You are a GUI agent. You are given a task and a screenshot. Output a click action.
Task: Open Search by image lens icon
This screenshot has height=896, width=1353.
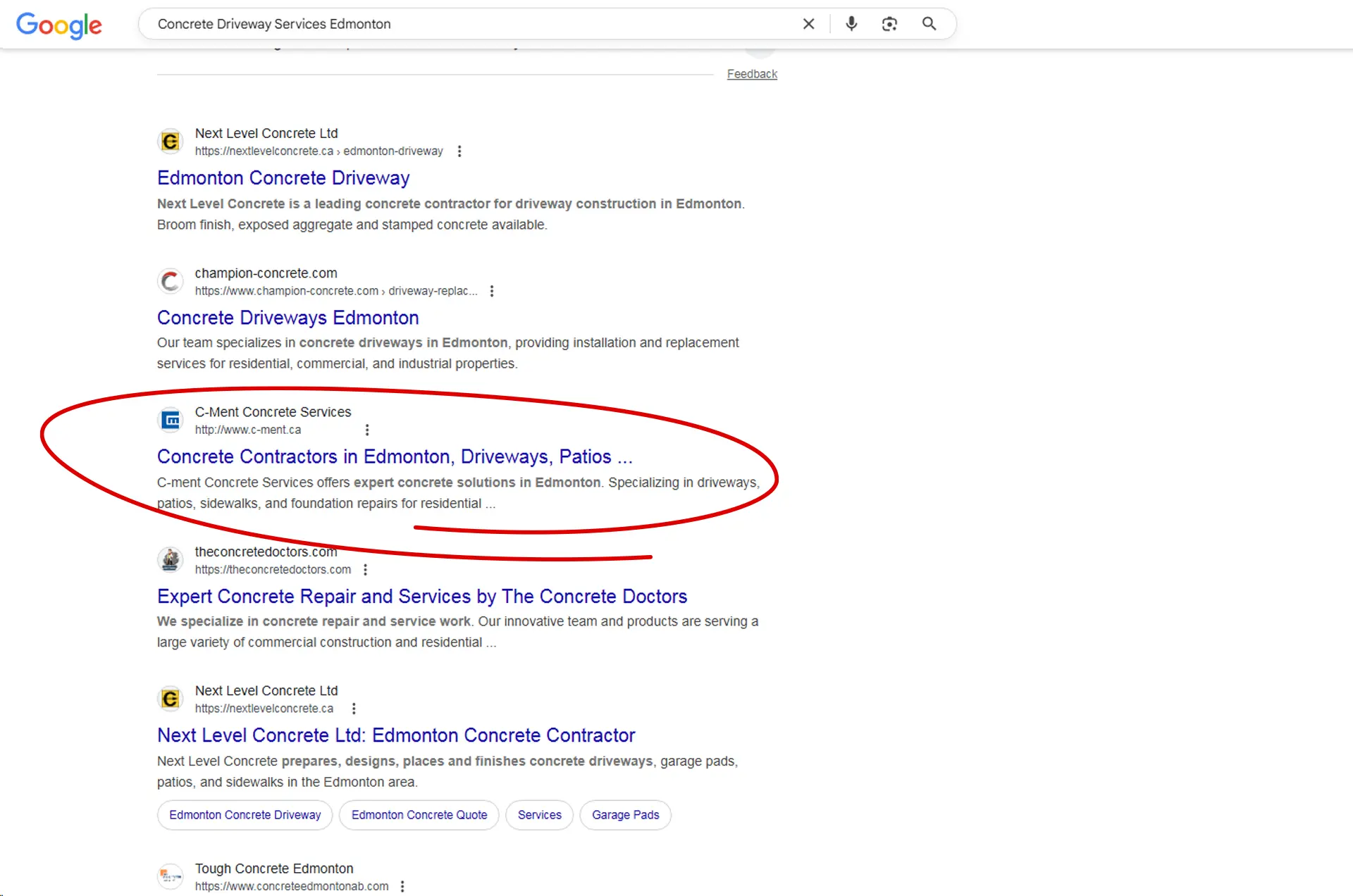click(889, 24)
